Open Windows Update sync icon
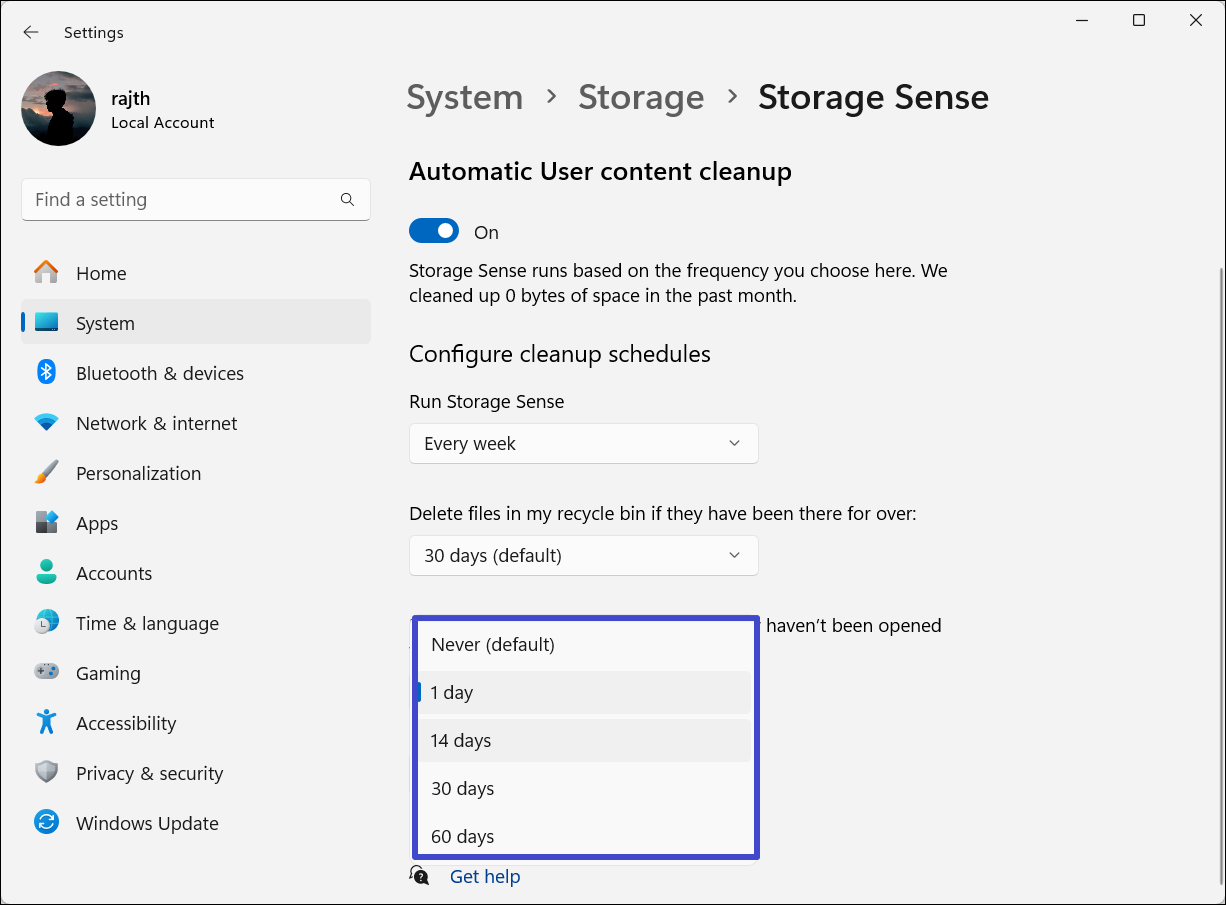 click(46, 823)
